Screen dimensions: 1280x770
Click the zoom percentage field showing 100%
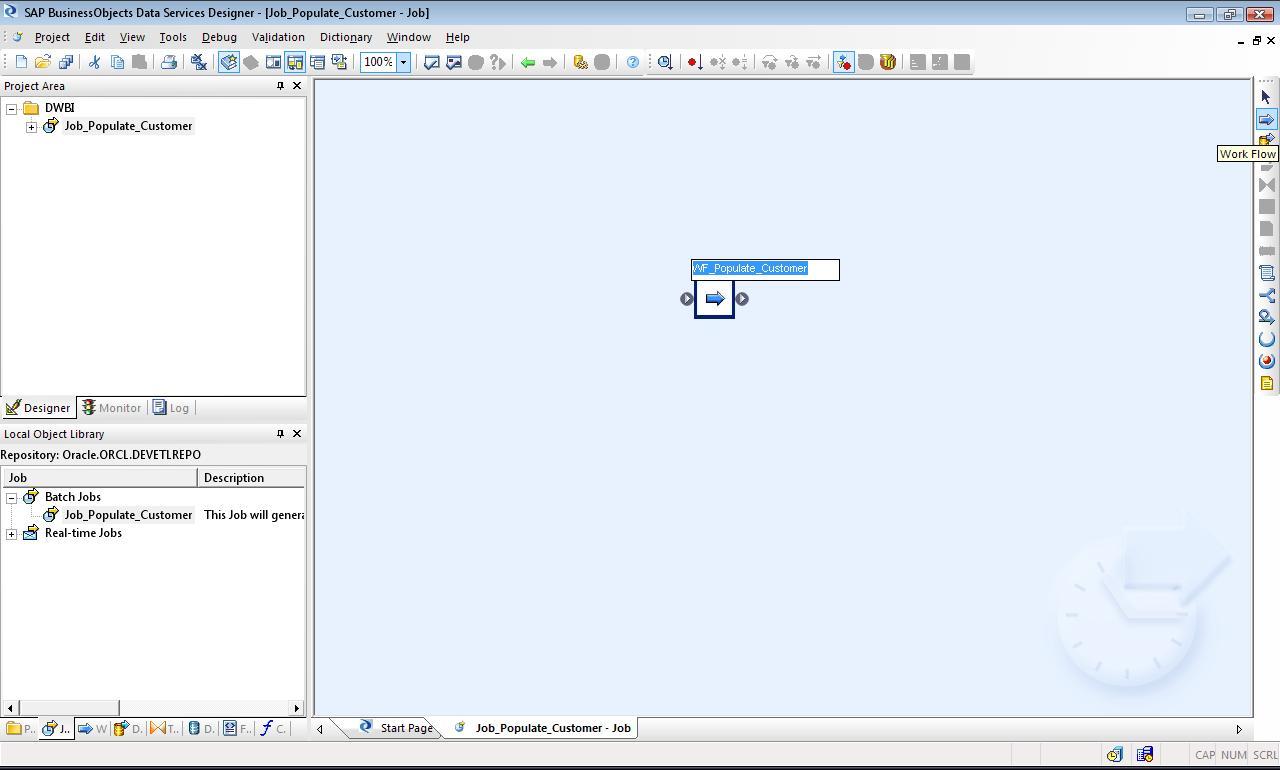(379, 62)
